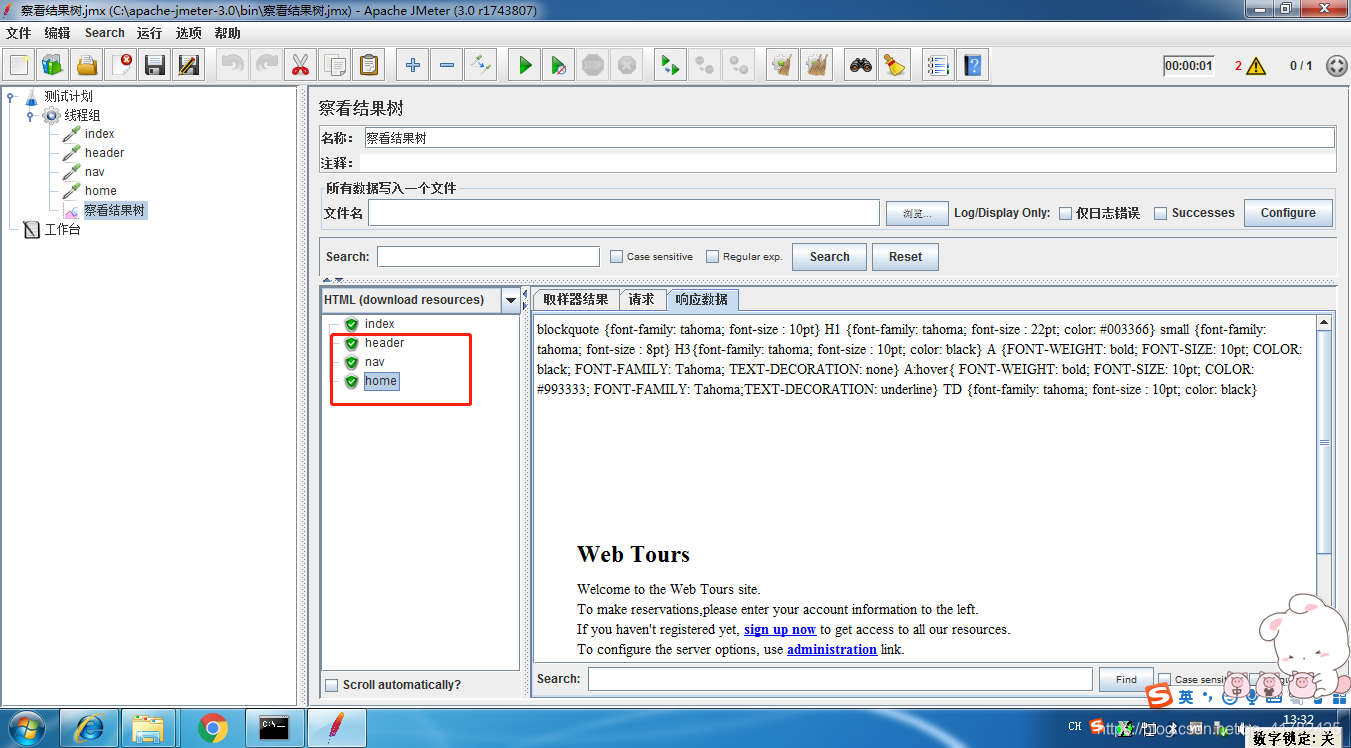Open Chrome from the taskbar
This screenshot has width=1351, height=748.
212,728
